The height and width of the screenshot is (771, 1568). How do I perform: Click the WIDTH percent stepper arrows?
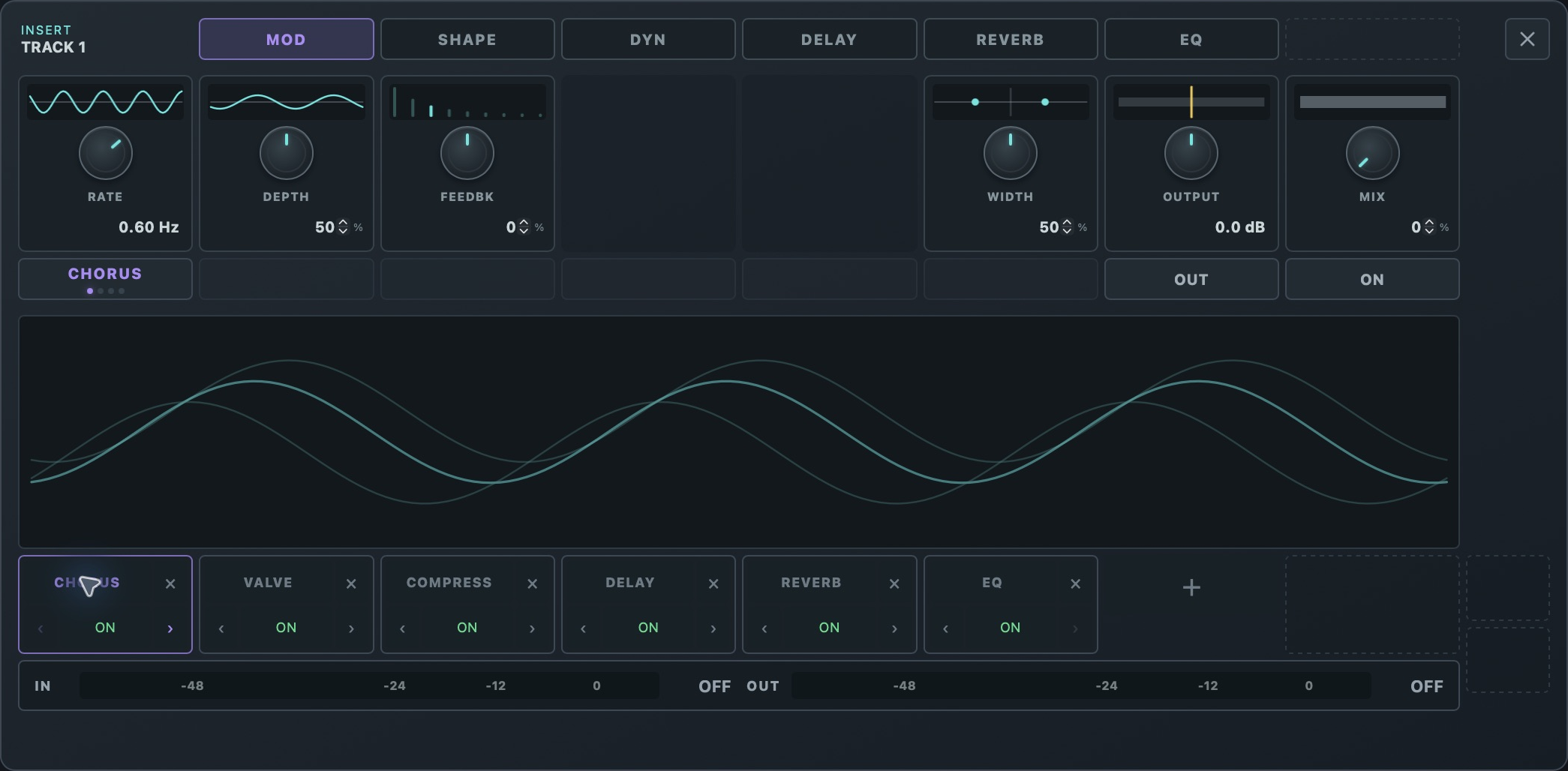1067,226
